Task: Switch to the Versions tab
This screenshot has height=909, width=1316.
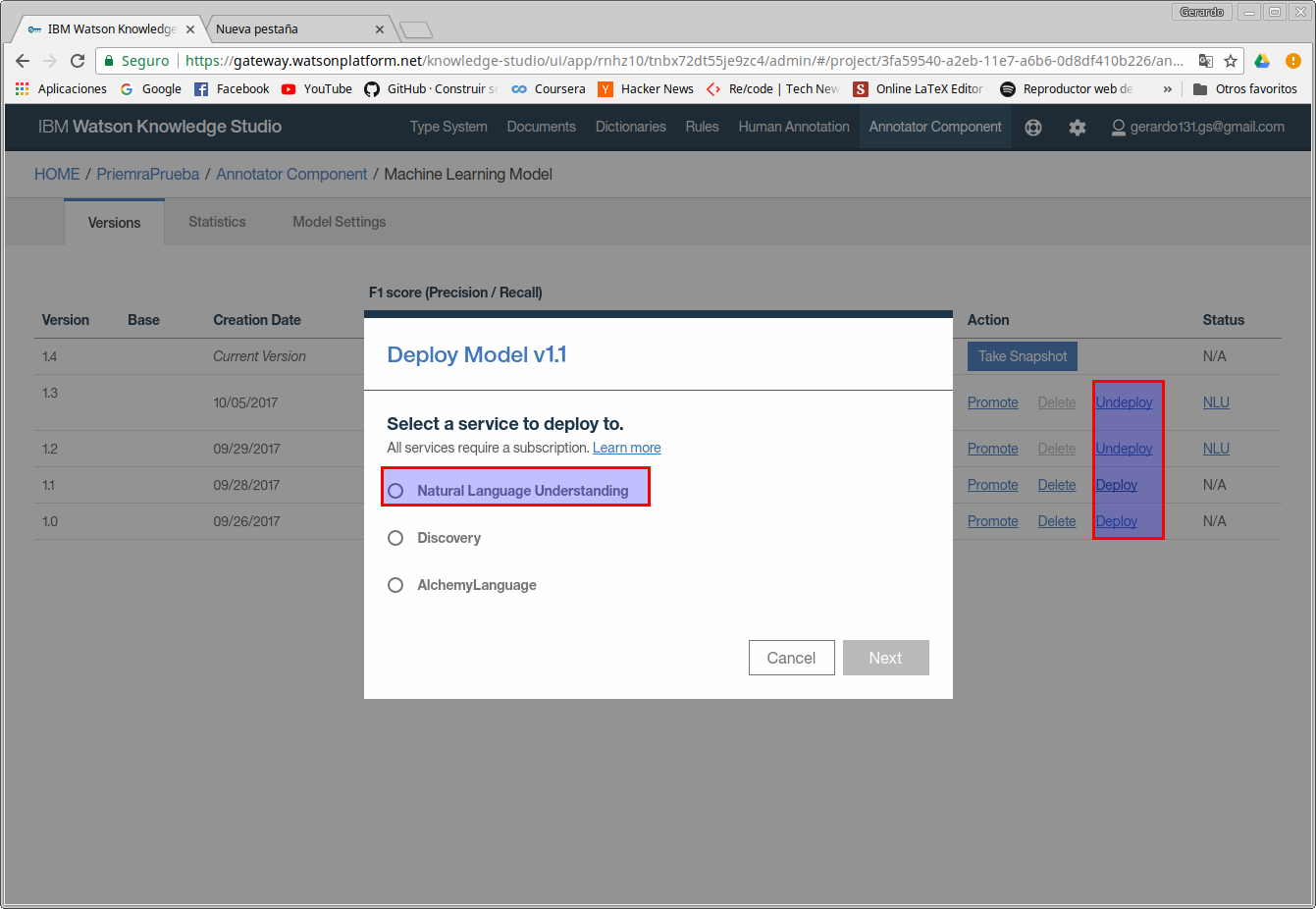Action: coord(114,223)
